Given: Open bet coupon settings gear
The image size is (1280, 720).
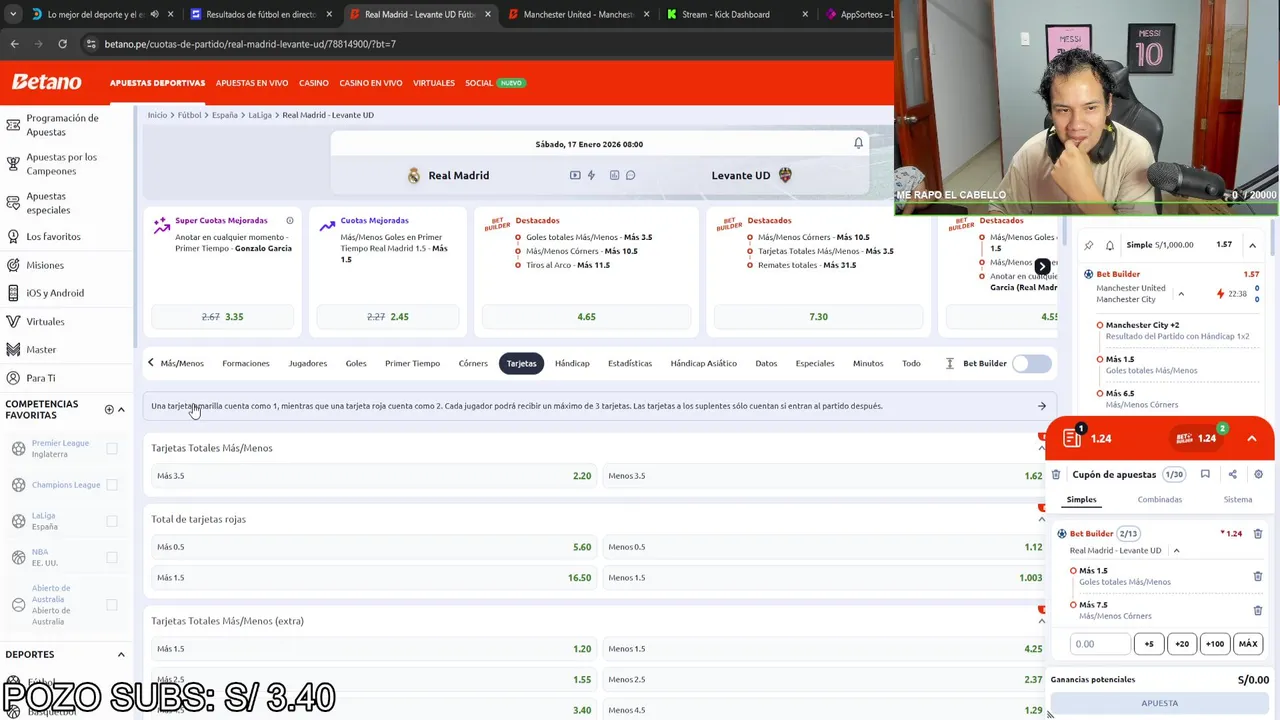Looking at the screenshot, I should (1258, 474).
